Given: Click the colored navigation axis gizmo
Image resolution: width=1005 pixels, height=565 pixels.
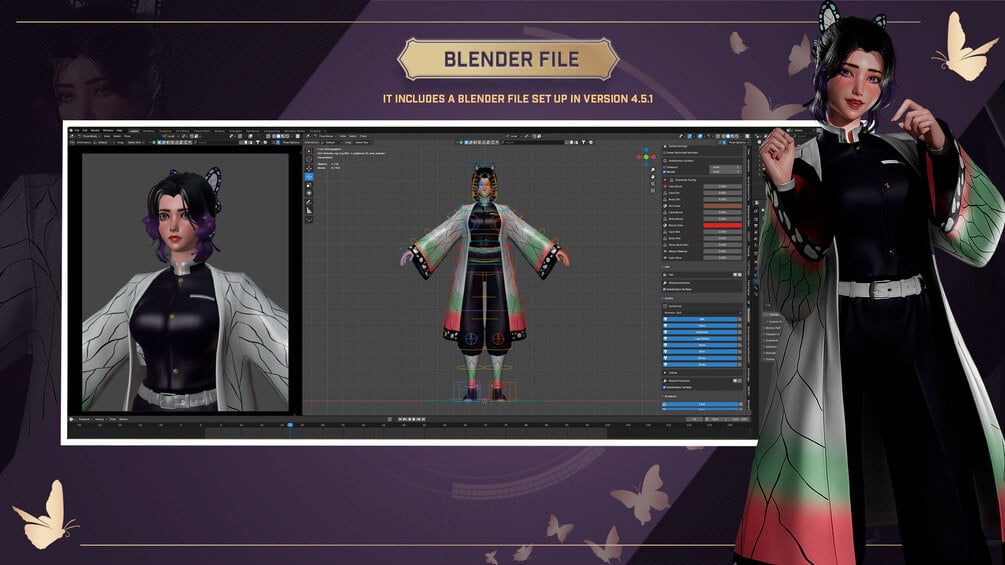Looking at the screenshot, I should click(x=646, y=156).
